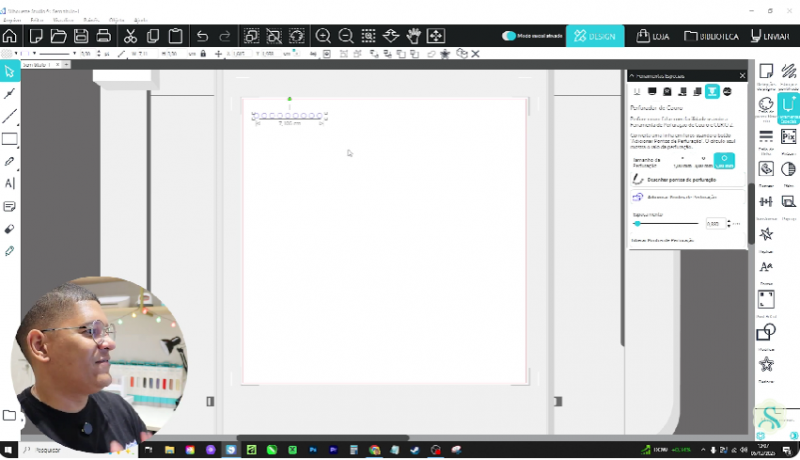Add a new document tab with plus
This screenshot has height=460, width=800.
pos(66,65)
